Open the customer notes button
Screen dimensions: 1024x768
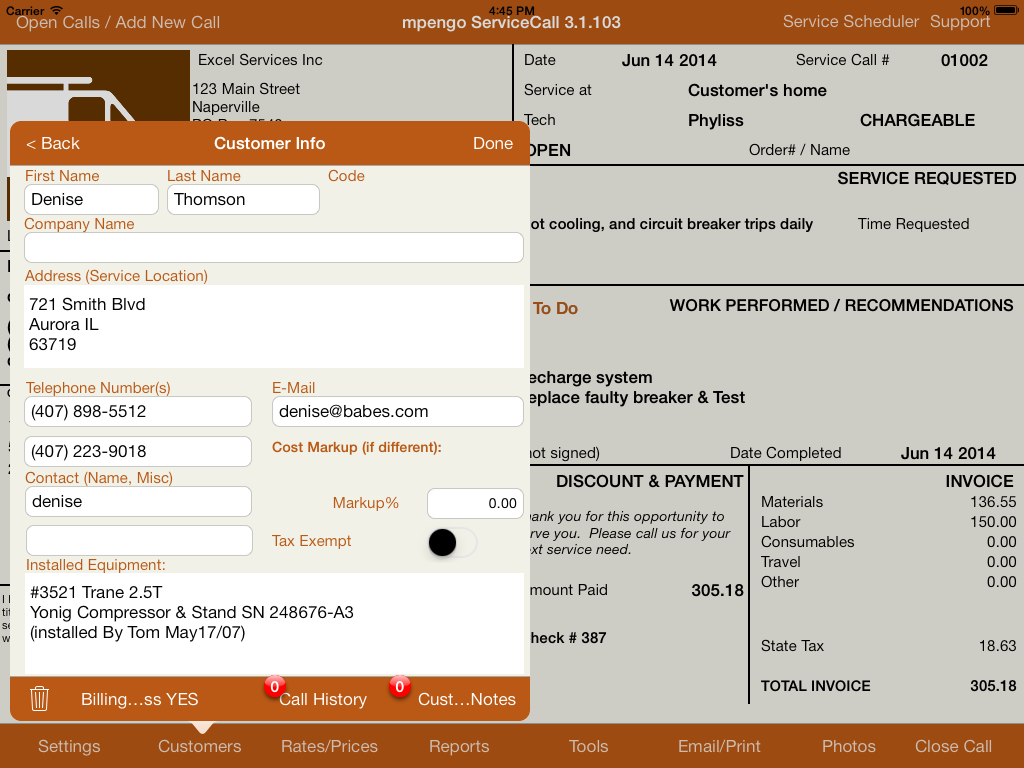pyautogui.click(x=466, y=699)
